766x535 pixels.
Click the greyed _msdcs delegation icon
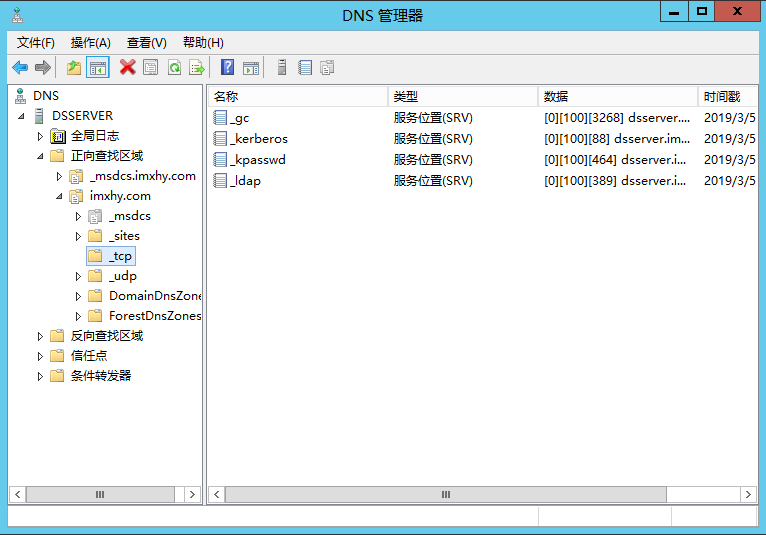(x=95, y=216)
